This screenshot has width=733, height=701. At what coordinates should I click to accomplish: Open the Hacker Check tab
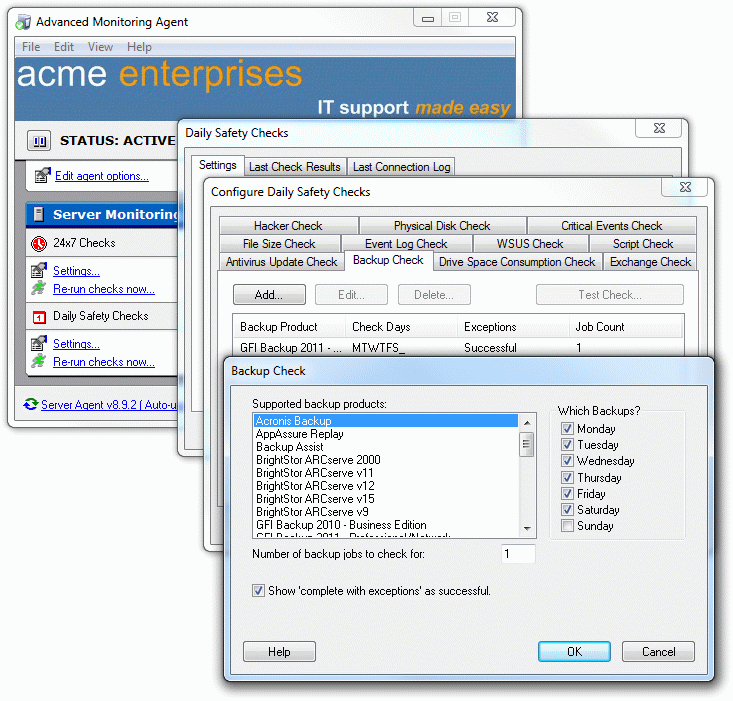(288, 226)
